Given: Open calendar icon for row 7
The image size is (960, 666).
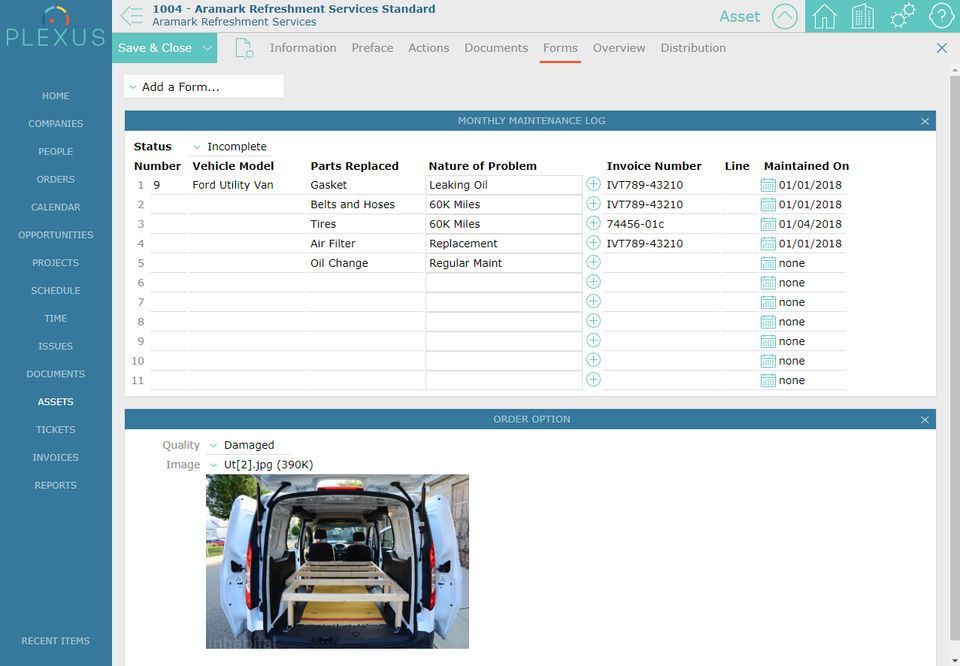Looking at the screenshot, I should click(768, 302).
